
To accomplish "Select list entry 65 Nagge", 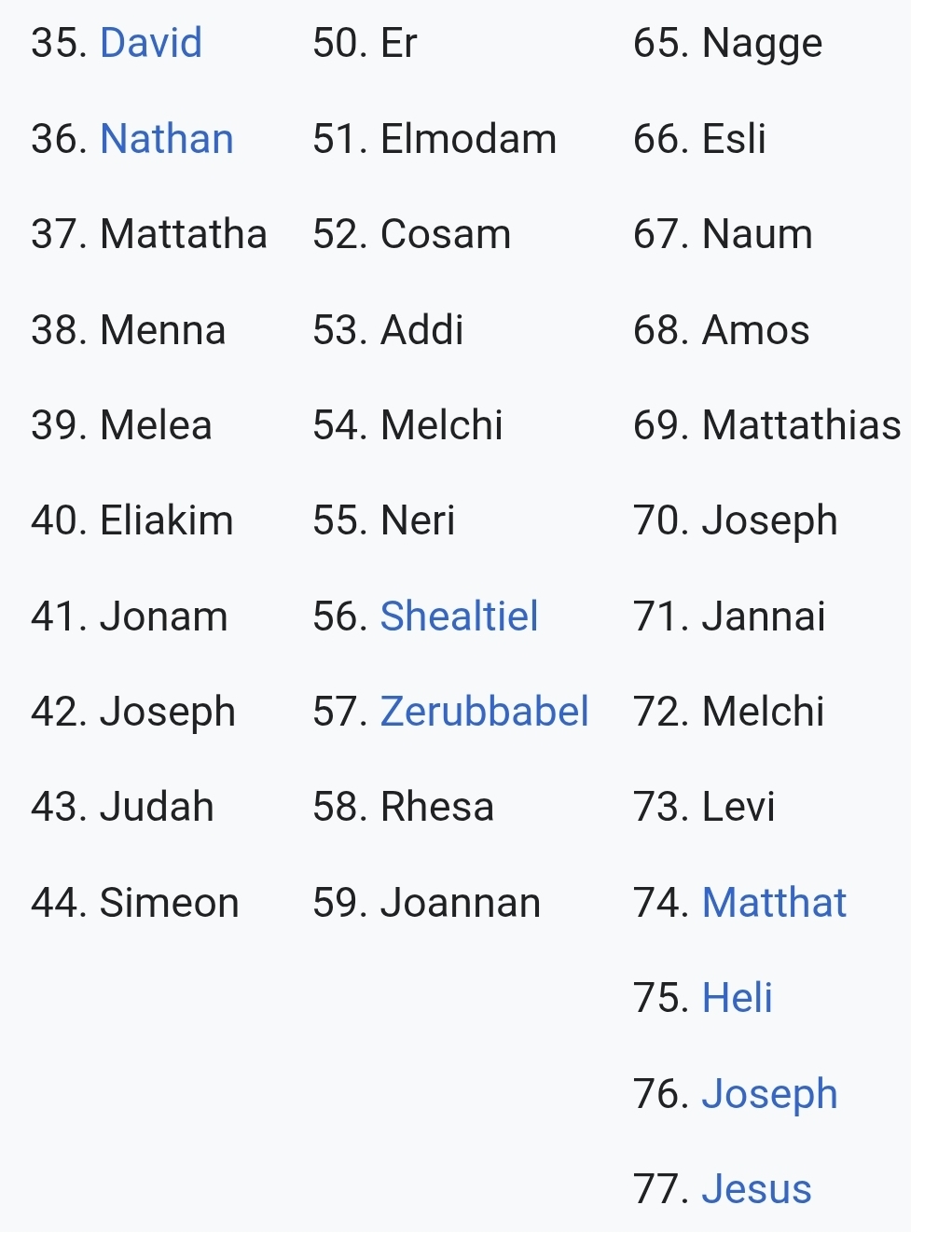I will point(728,44).
